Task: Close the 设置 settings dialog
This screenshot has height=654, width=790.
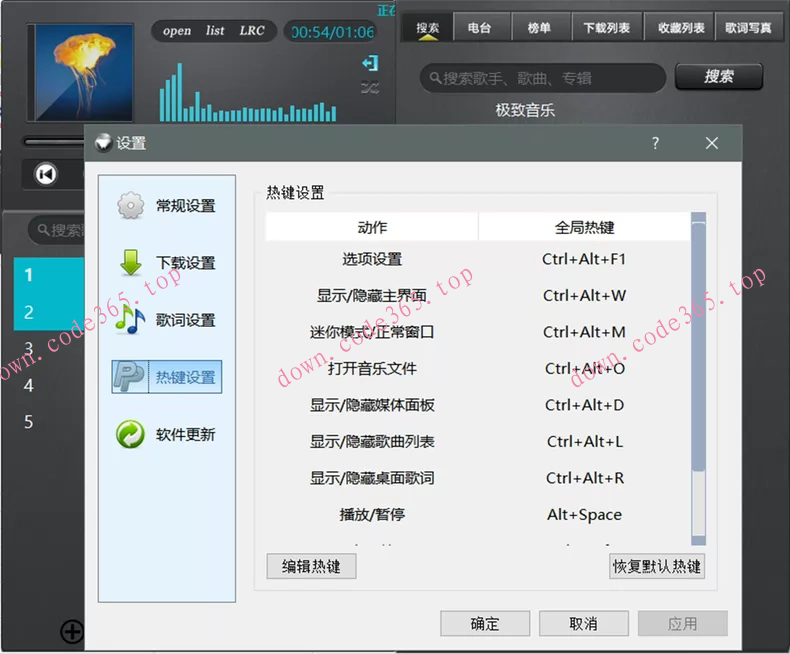Action: point(712,144)
